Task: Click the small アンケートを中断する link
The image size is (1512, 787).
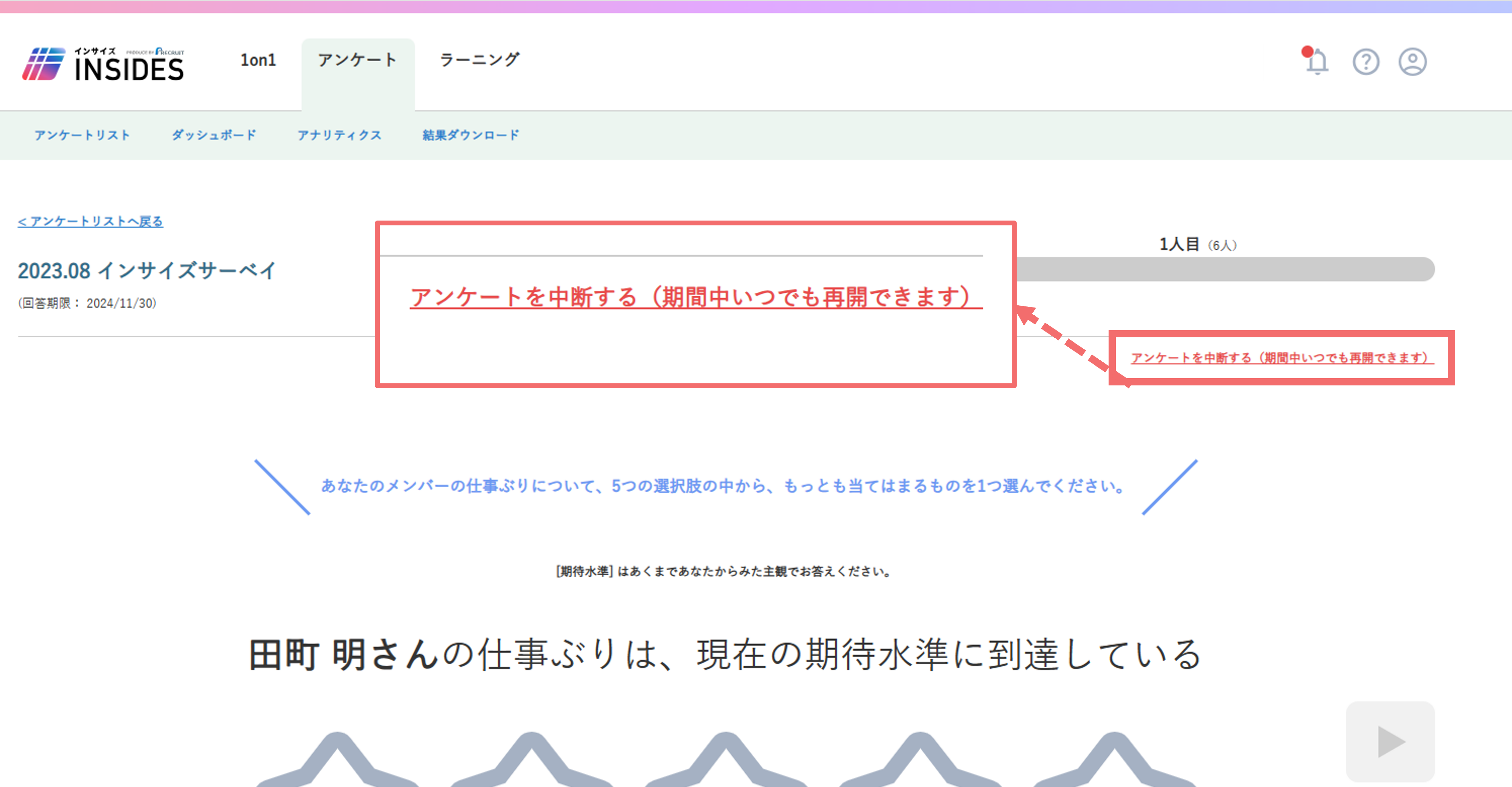Action: pos(1282,357)
